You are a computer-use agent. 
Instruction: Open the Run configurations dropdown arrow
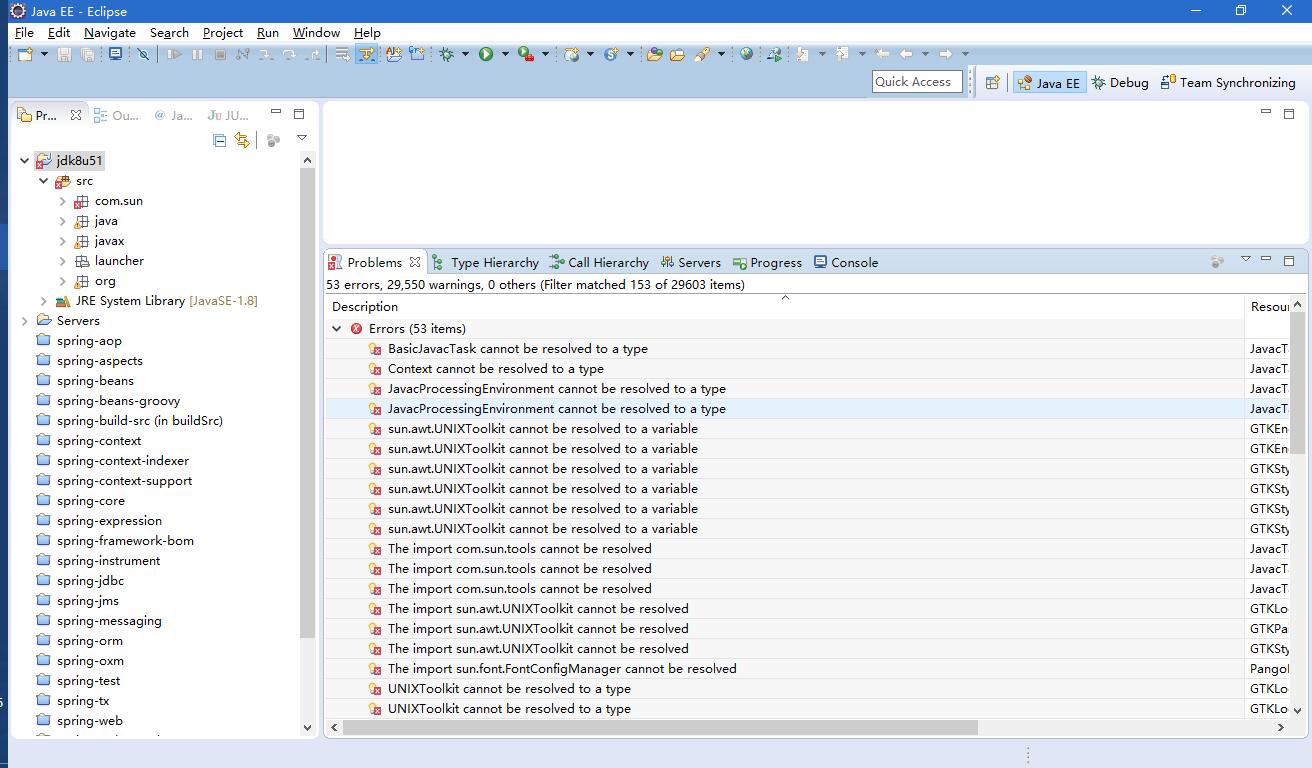[504, 54]
